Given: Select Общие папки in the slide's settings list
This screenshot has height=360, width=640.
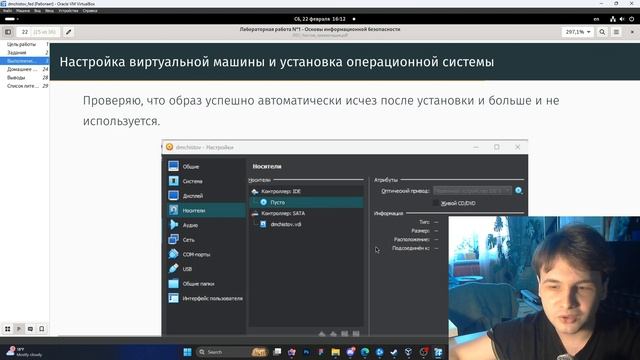Looking at the screenshot, I should (x=206, y=284).
